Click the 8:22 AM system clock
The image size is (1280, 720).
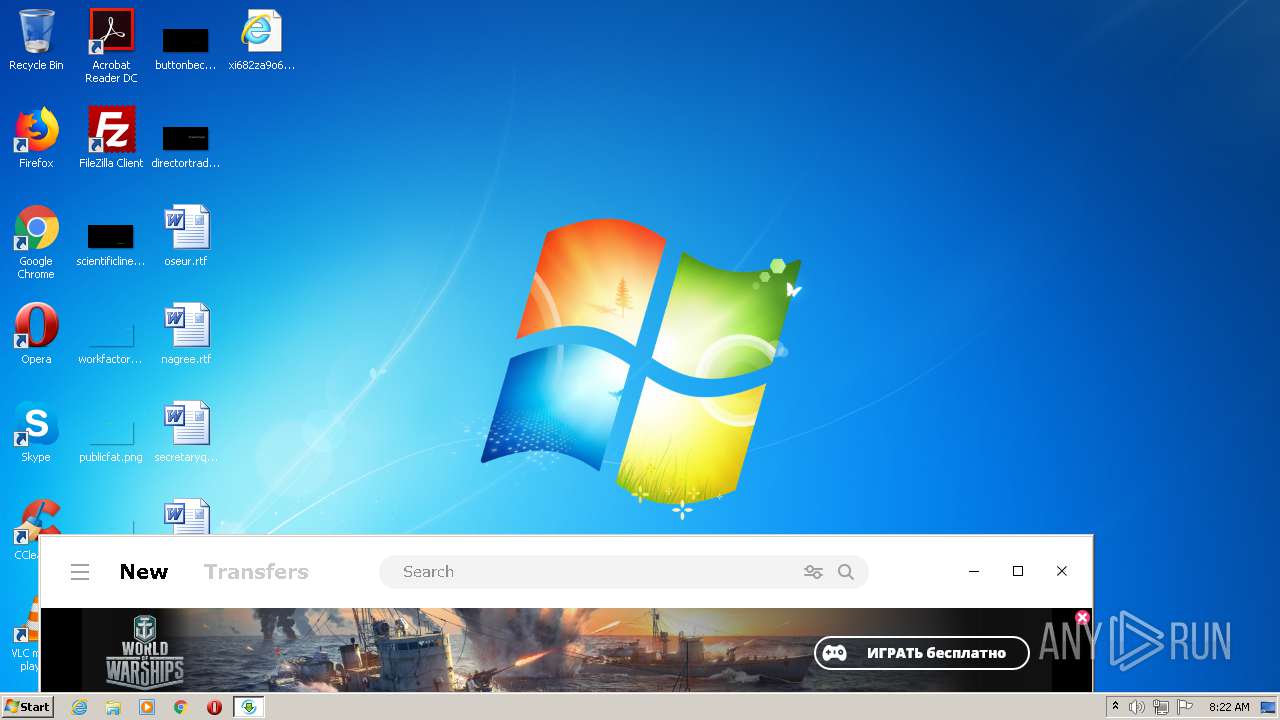[x=1228, y=707]
